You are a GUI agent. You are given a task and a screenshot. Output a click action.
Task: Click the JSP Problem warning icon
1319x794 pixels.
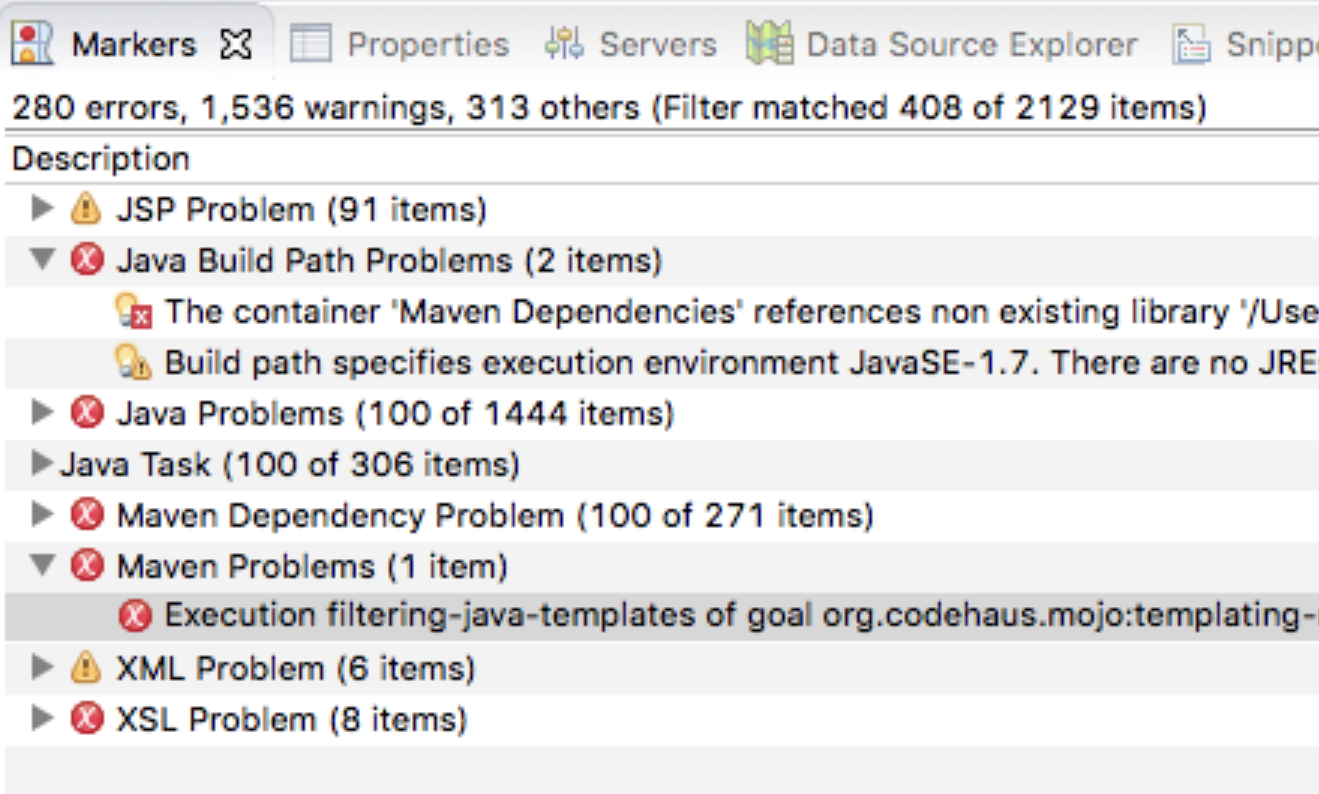coord(87,210)
